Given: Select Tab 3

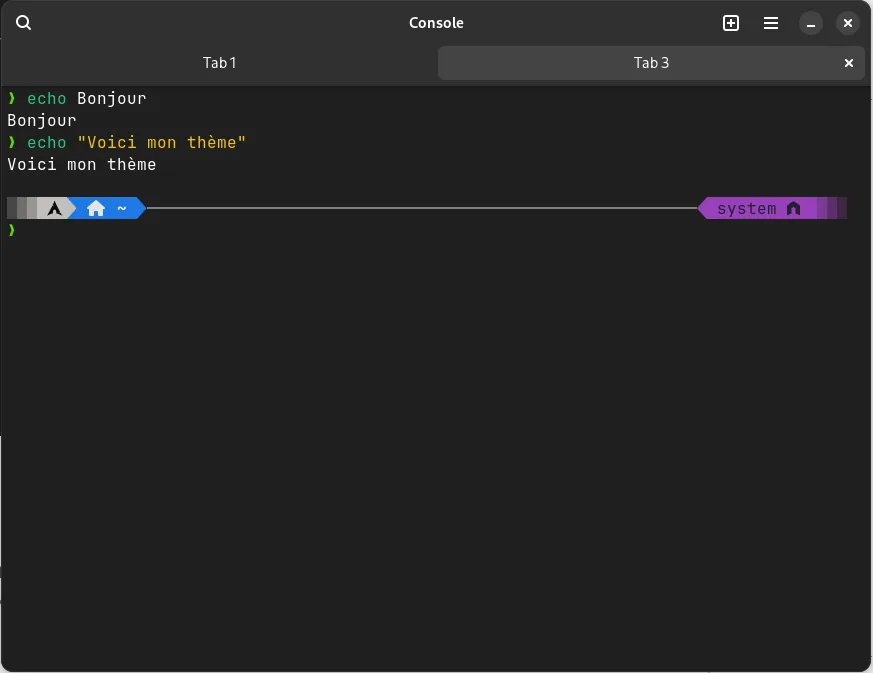Looking at the screenshot, I should pos(651,63).
